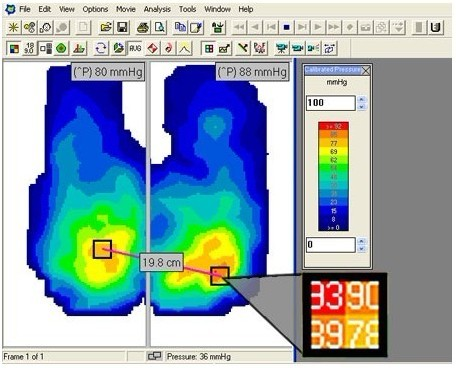Decrease the lower pressure limit 0 stepper
Viewport: 456px width, 368px height.
(362, 249)
